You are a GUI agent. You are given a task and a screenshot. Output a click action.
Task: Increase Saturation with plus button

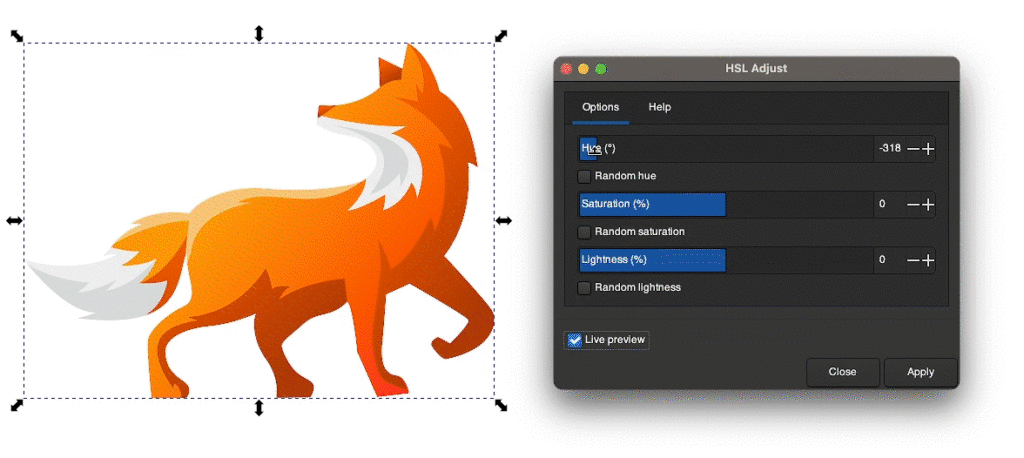pos(928,204)
